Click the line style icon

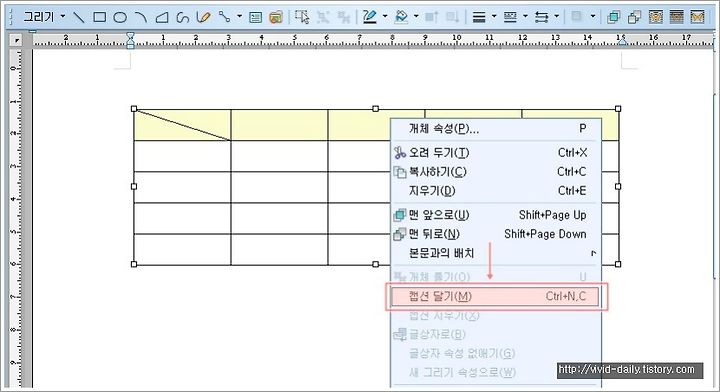pos(510,17)
